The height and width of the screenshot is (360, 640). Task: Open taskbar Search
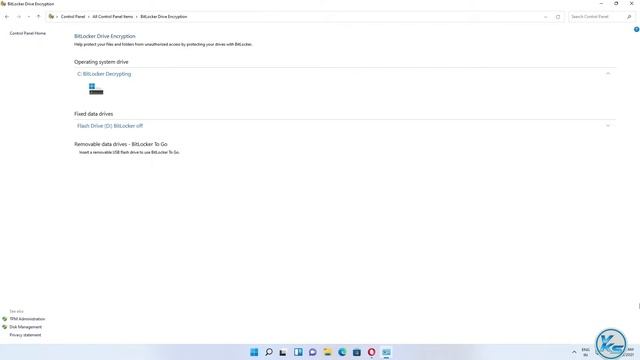269,352
